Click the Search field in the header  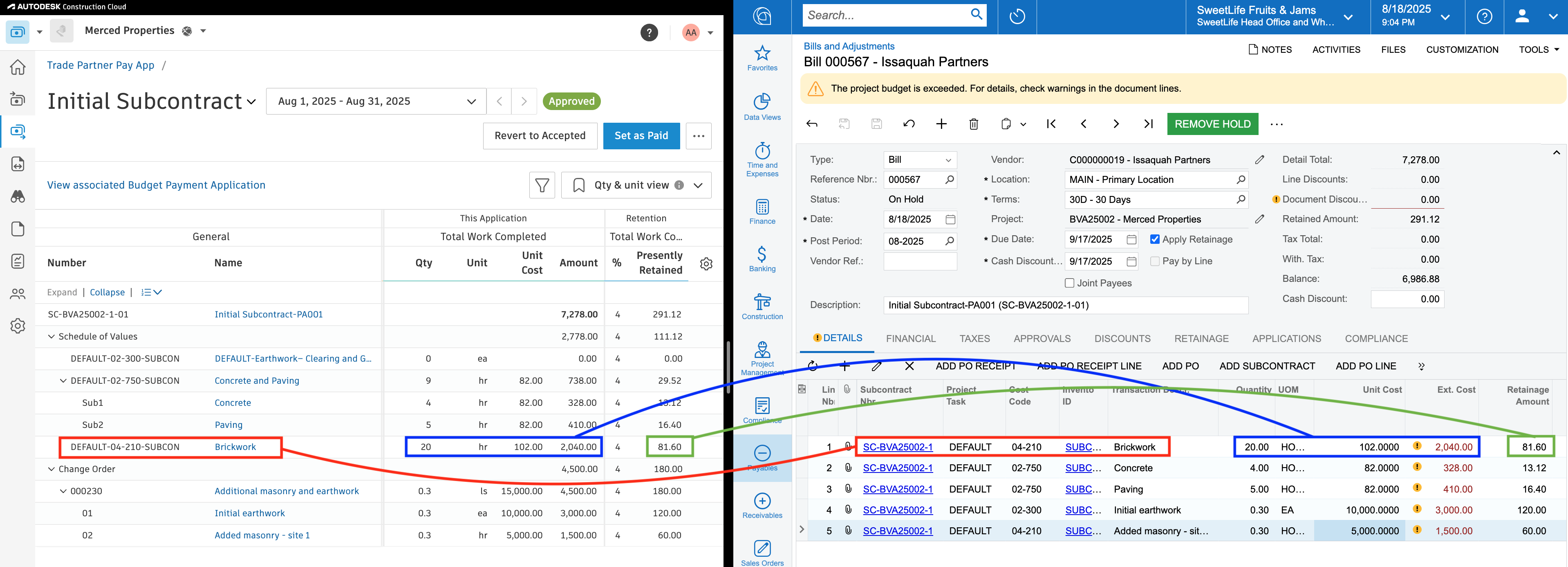[889, 15]
